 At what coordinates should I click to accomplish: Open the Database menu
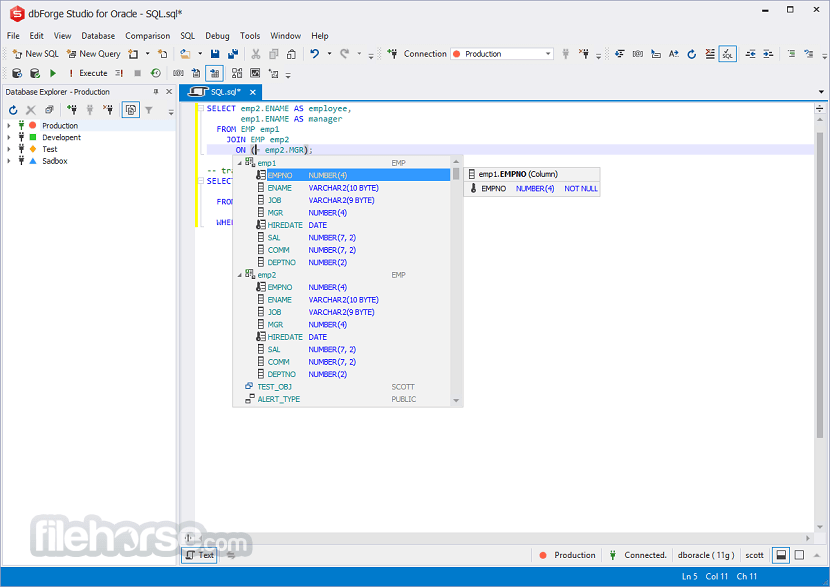coord(98,36)
